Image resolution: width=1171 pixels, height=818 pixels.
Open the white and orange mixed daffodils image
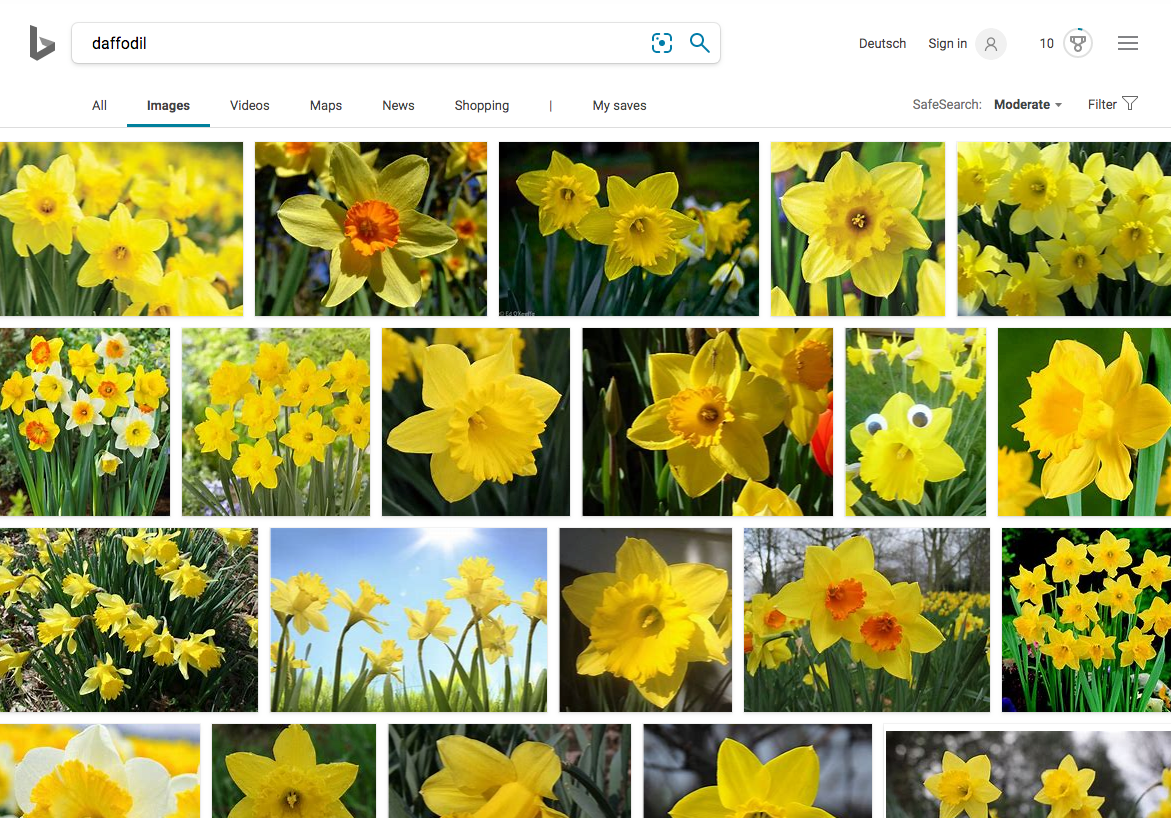[x=85, y=422]
